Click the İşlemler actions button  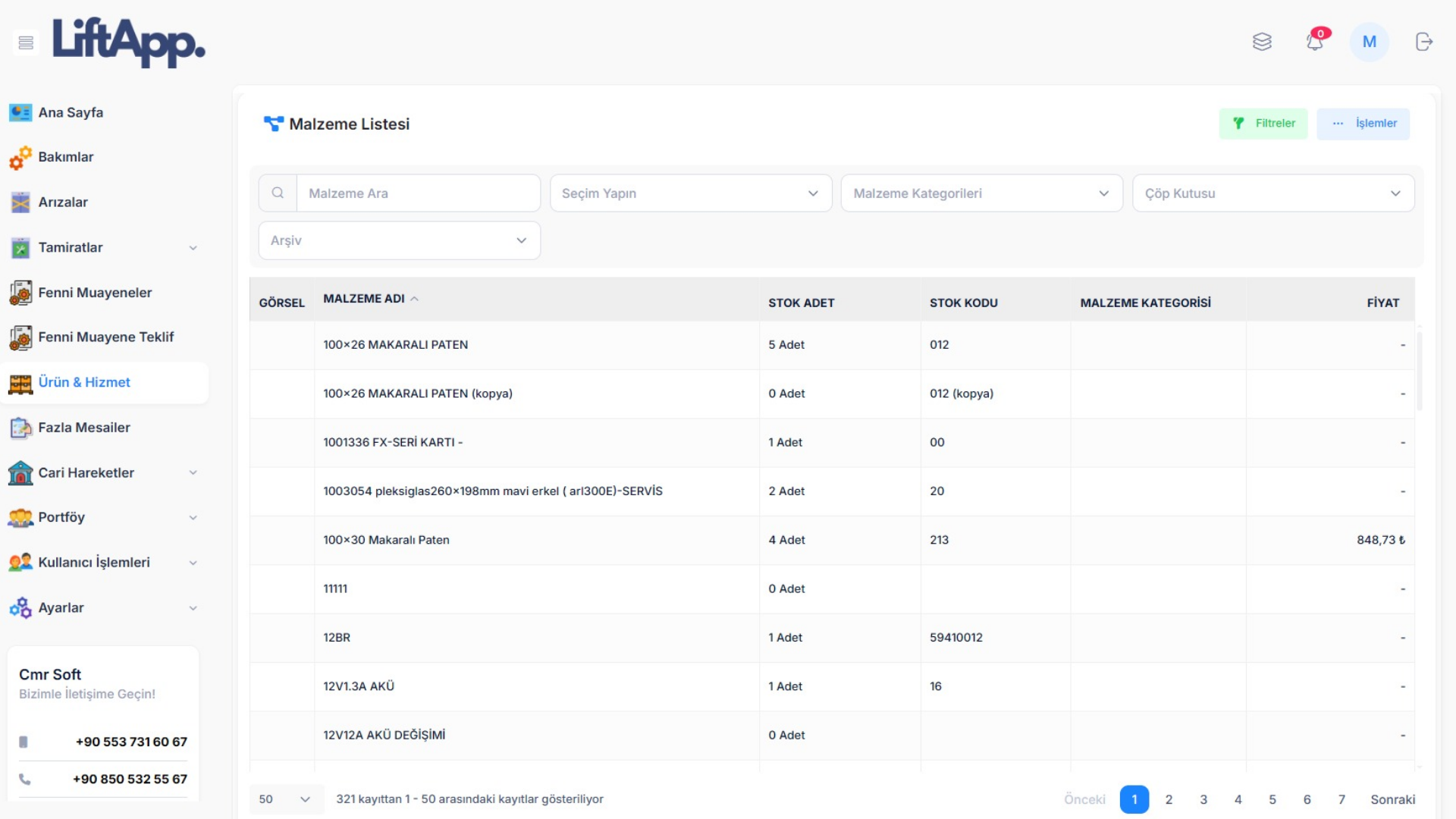[1363, 124]
